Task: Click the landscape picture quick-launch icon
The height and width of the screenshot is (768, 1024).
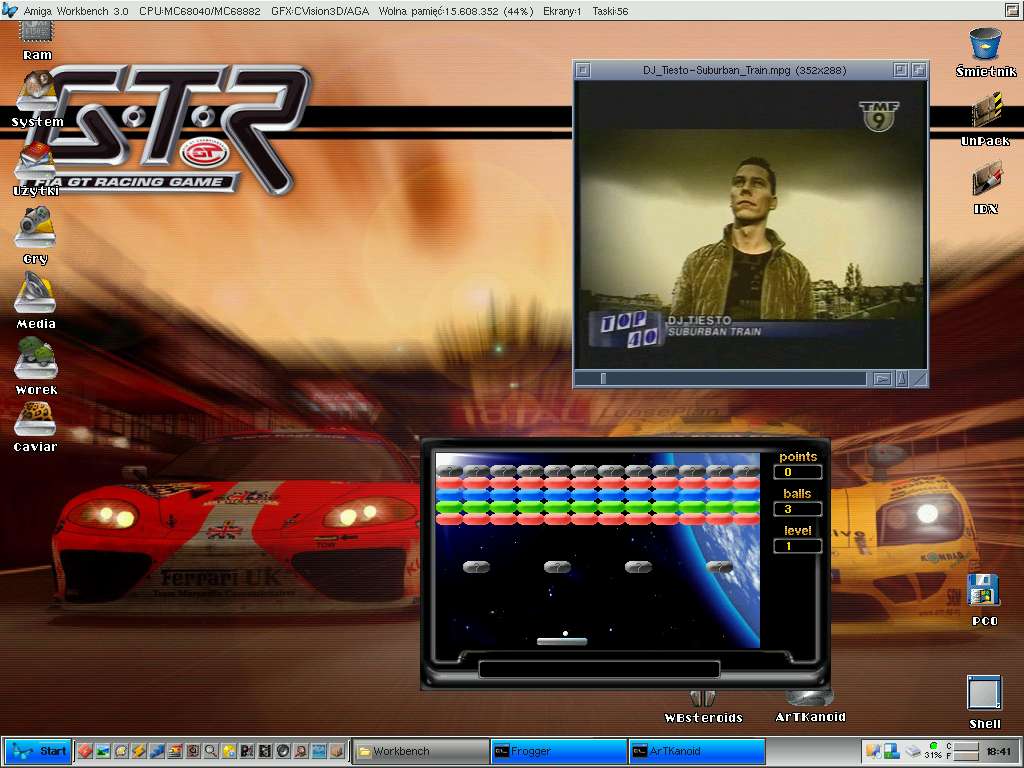Action: pos(103,751)
